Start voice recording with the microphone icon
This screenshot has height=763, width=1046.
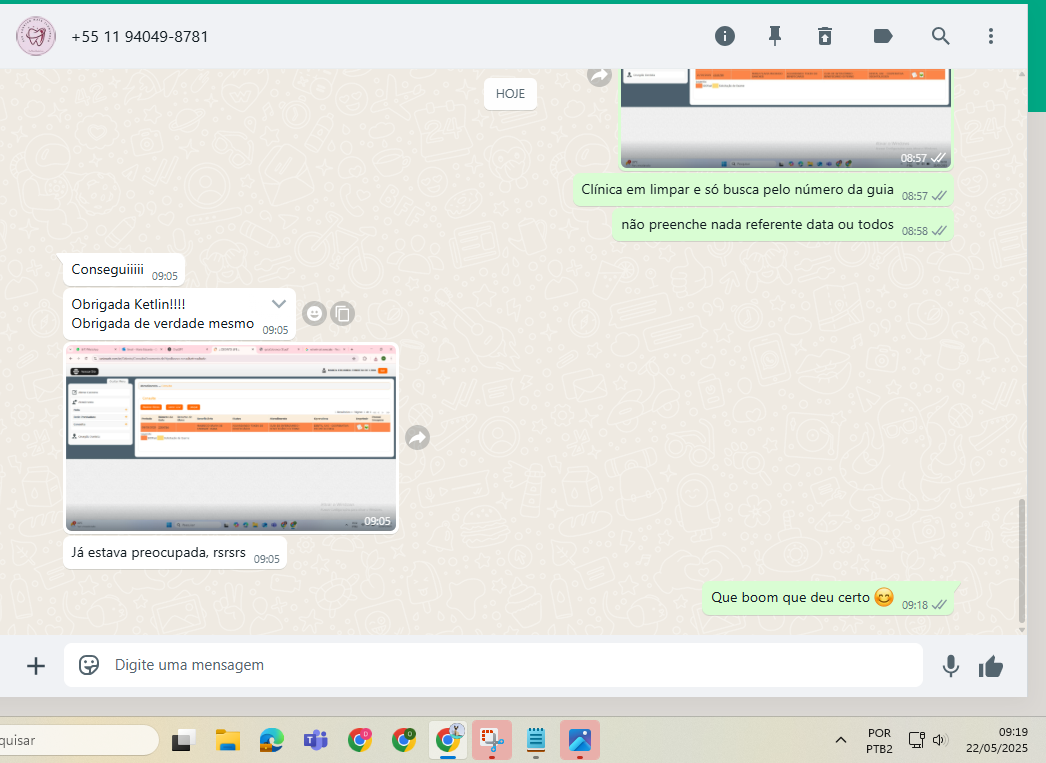click(x=950, y=666)
